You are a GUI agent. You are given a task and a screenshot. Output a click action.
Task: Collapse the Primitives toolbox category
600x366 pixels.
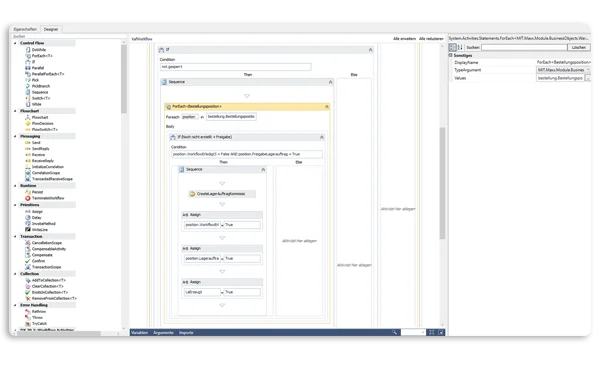15,205
